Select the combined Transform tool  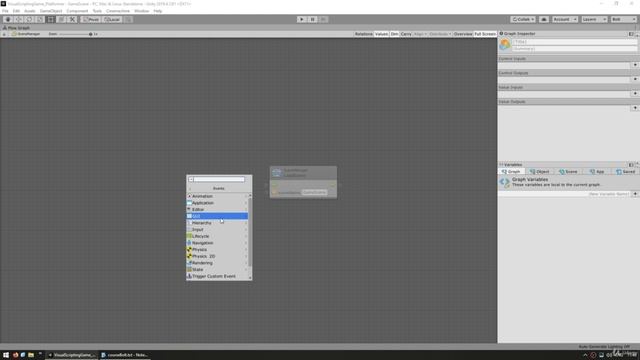tap(61, 19)
